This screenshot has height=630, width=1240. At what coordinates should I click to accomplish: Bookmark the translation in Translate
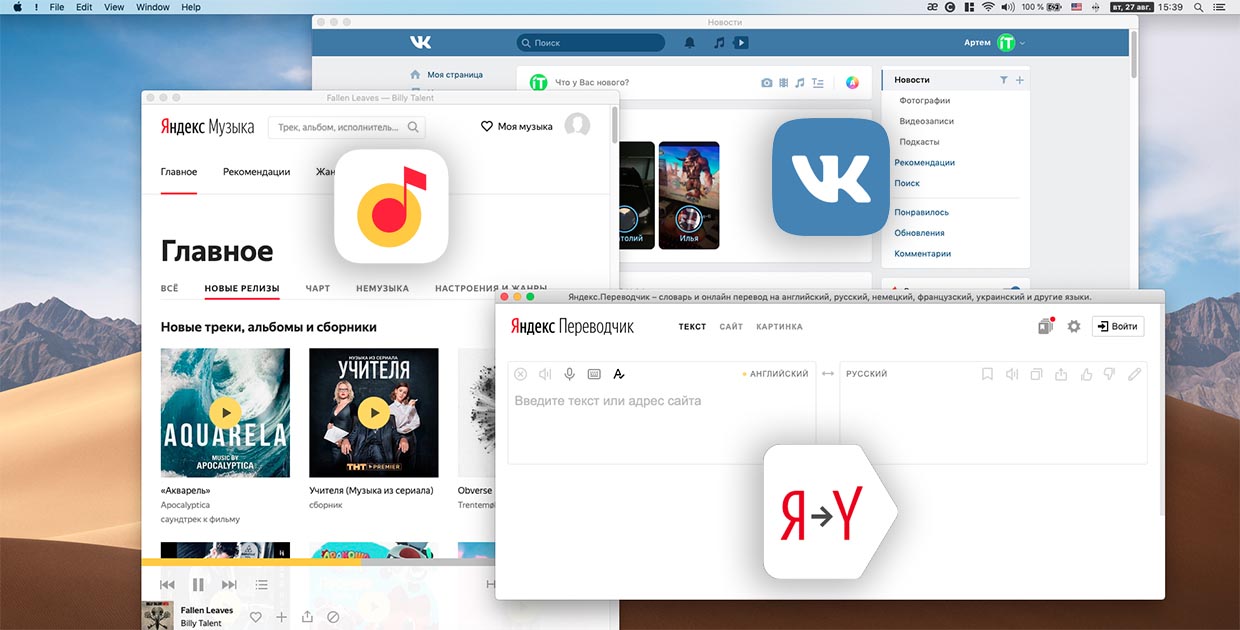coord(987,374)
